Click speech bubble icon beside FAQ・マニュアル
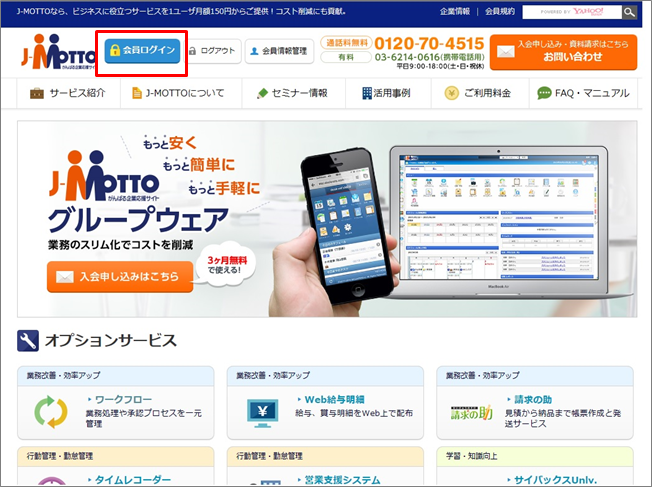The height and width of the screenshot is (487, 653). point(544,93)
